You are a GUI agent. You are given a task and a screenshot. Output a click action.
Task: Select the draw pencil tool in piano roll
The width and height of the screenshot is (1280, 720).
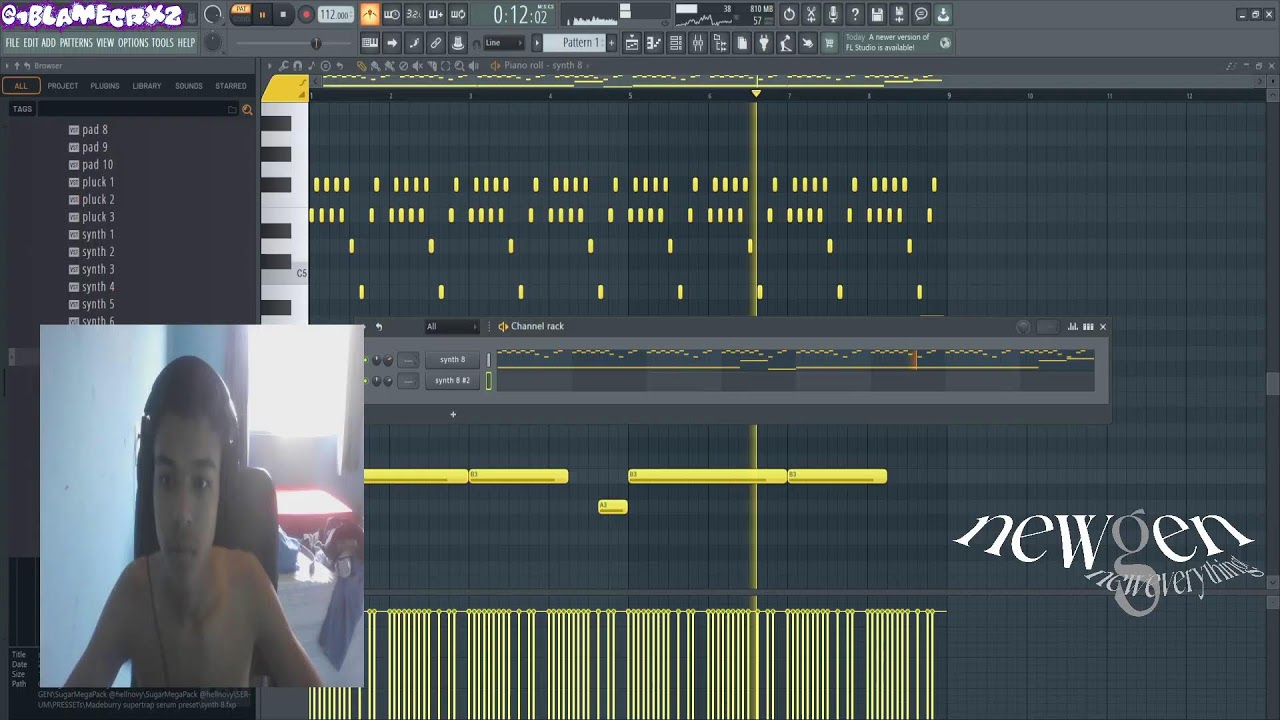click(x=361, y=66)
